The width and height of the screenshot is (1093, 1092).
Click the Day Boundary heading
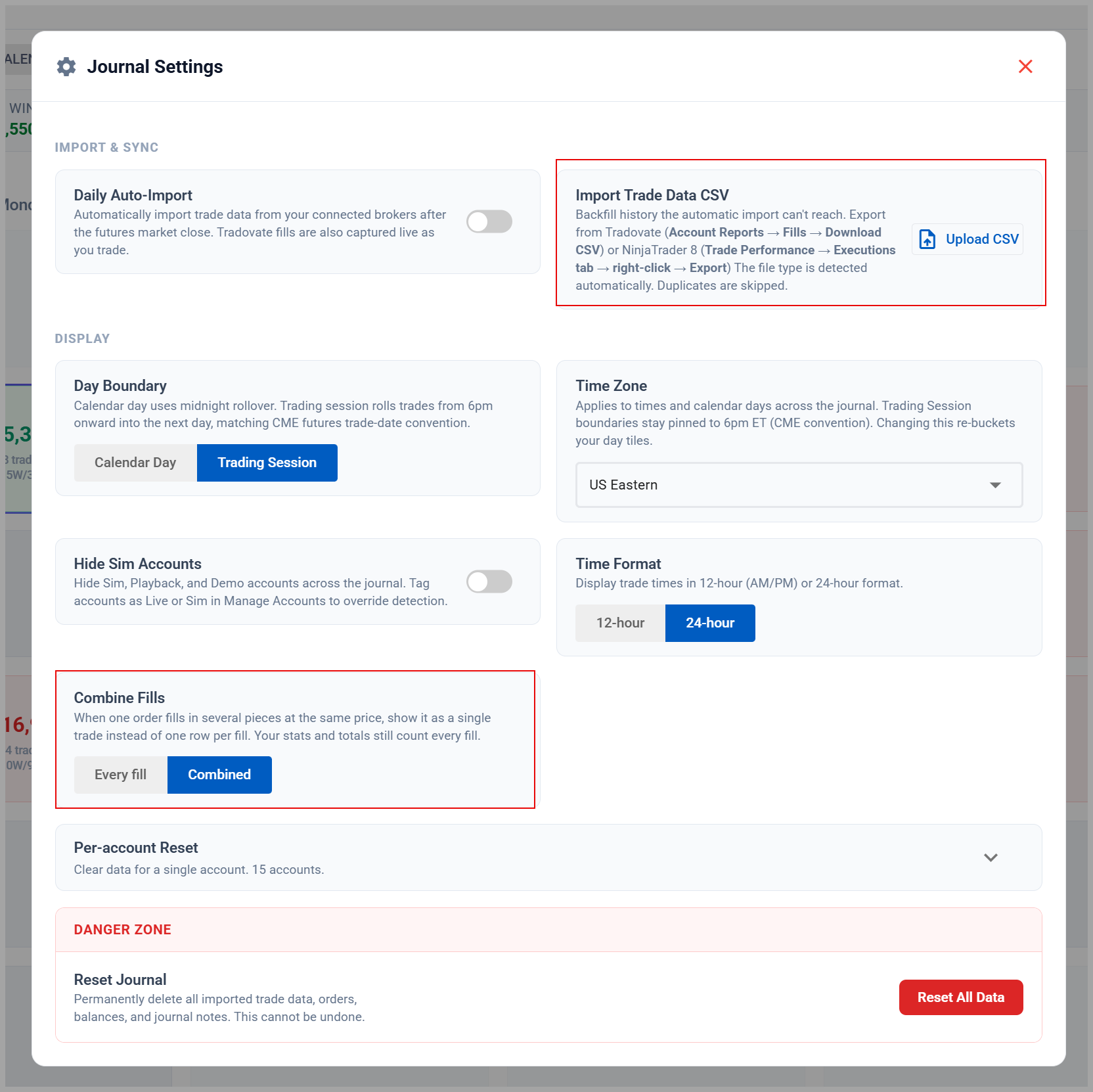[120, 386]
